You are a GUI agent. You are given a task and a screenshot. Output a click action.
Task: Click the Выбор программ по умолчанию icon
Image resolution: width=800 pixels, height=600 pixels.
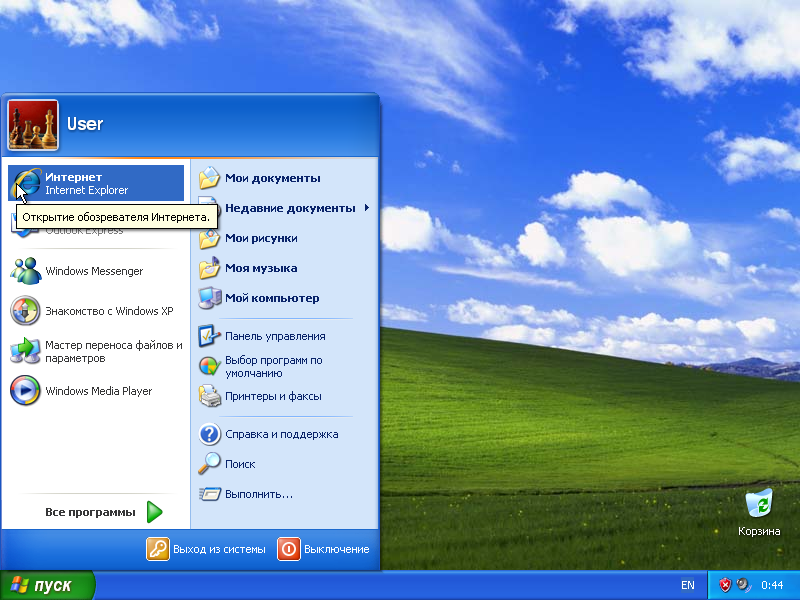coord(209,366)
